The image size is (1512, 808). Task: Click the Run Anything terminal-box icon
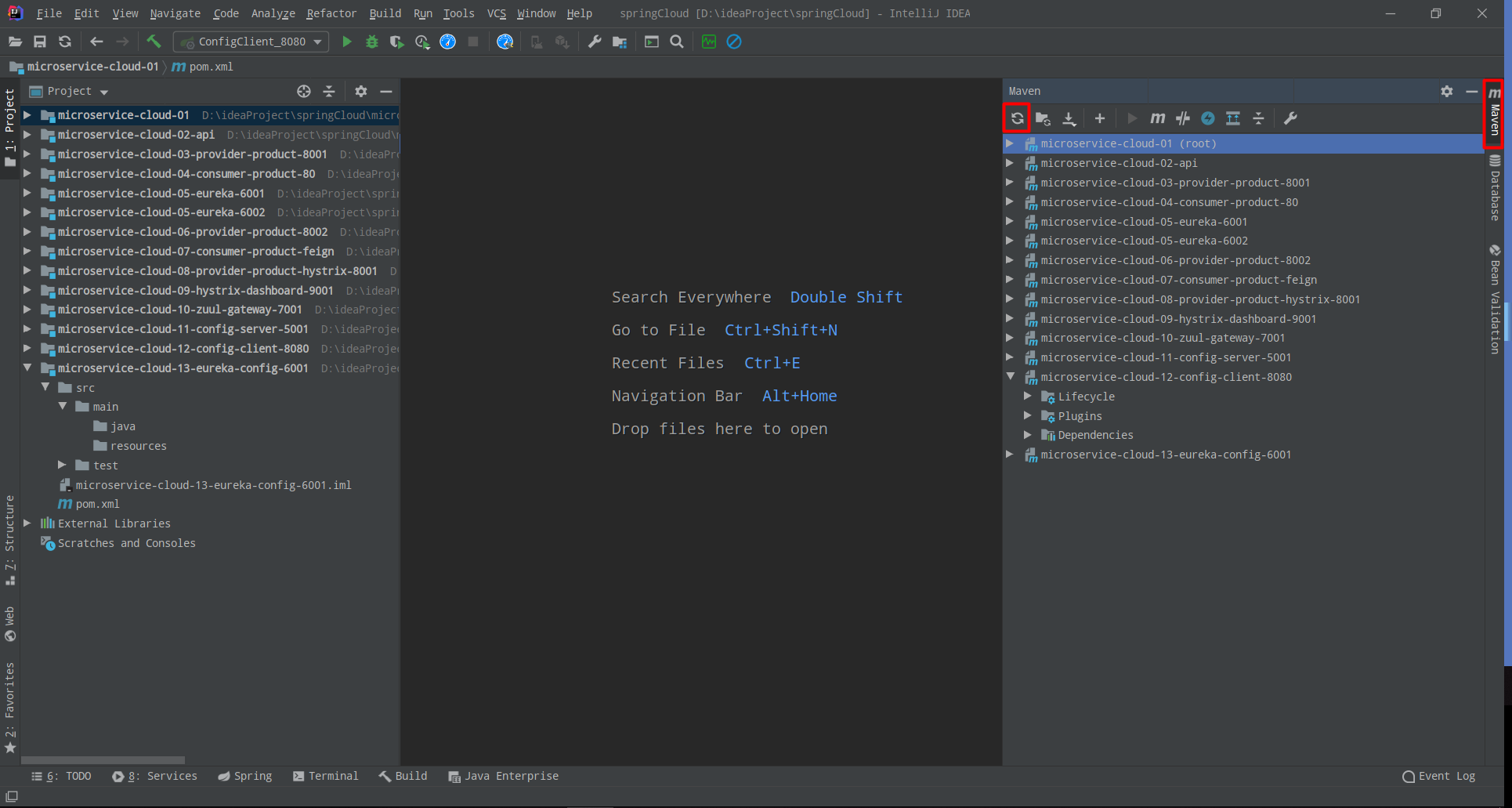tap(652, 42)
